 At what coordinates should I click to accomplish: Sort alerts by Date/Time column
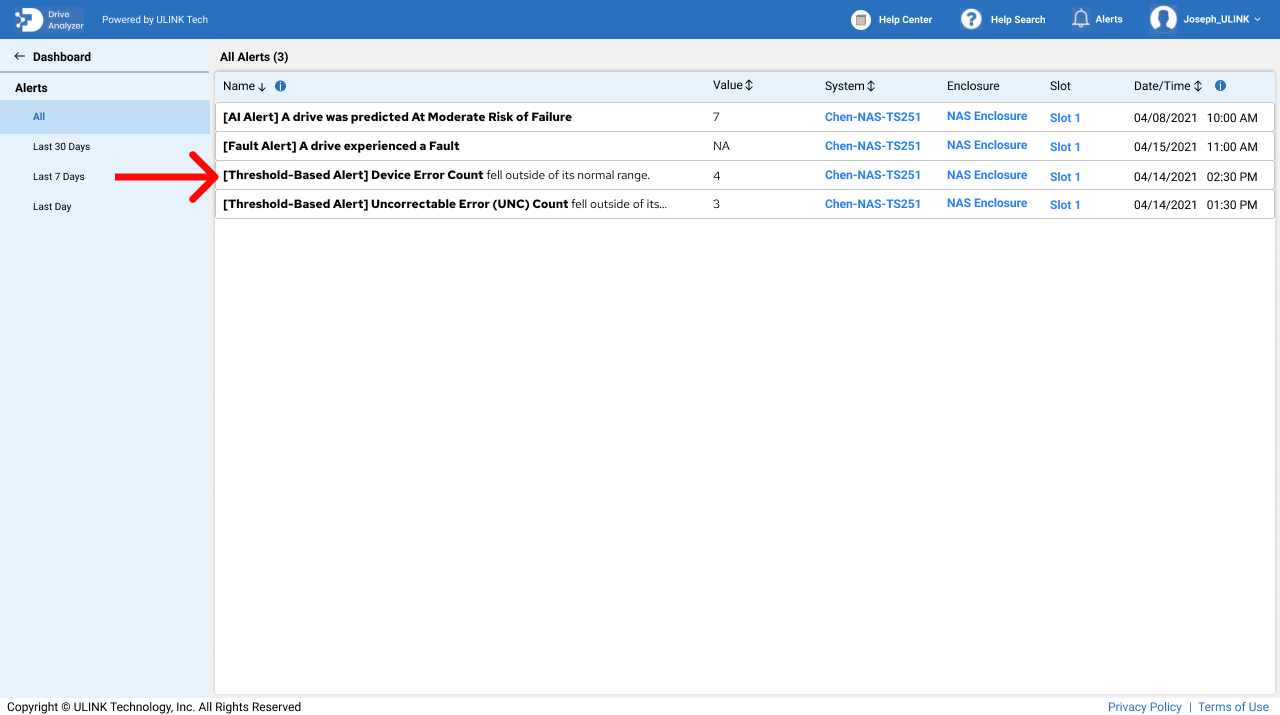pos(1198,86)
